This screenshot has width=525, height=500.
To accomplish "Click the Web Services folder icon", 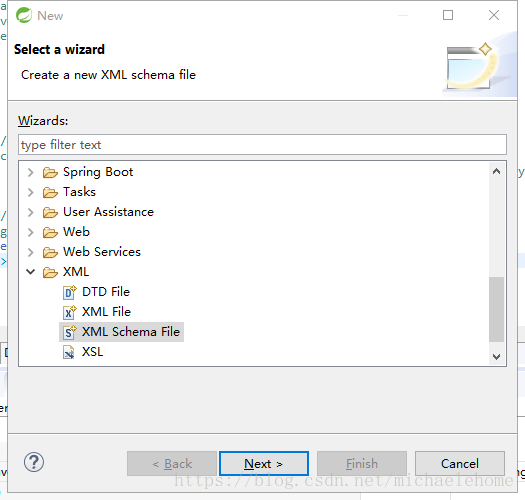I will (50, 252).
